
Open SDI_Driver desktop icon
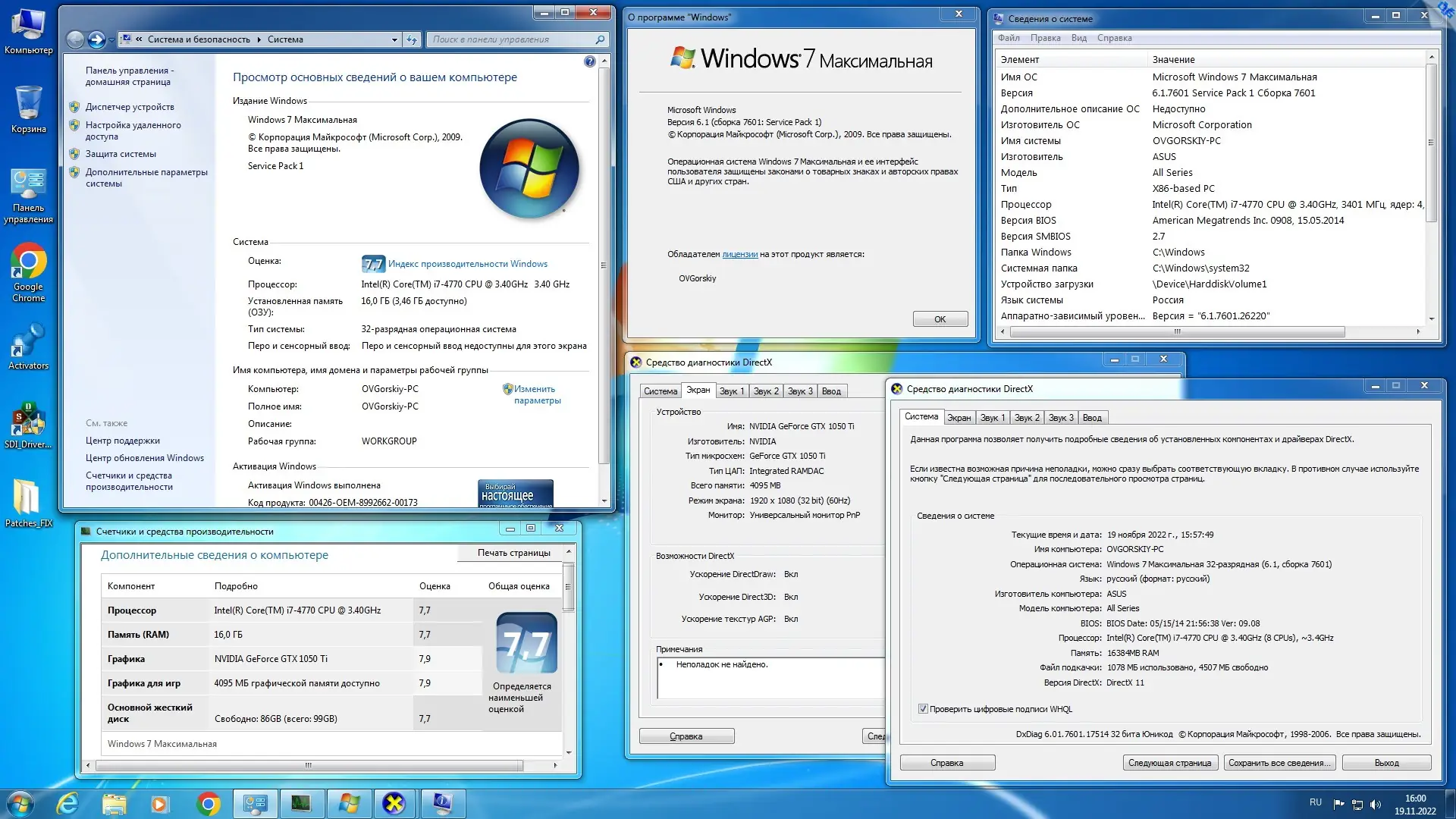pyautogui.click(x=28, y=425)
